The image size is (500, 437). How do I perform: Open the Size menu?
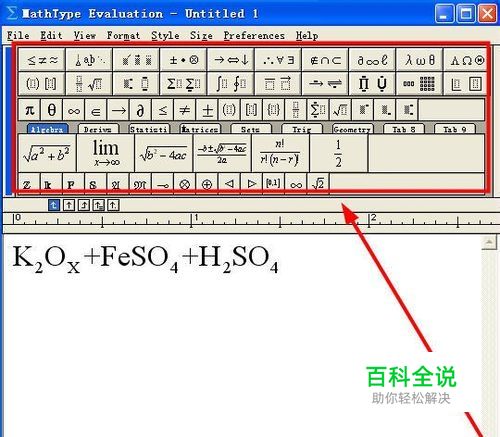pos(201,35)
